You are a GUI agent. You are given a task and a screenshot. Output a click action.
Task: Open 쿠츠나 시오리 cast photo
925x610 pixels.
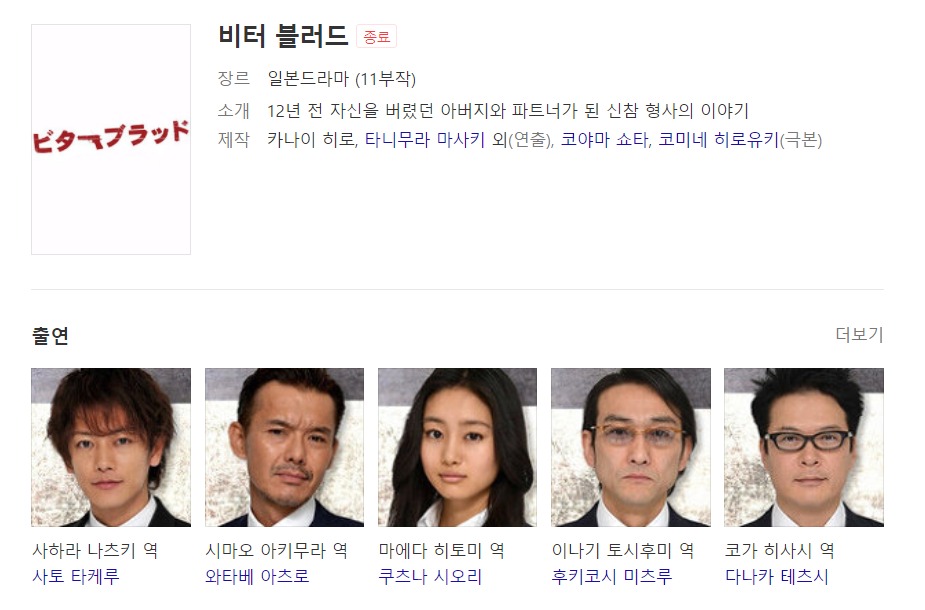[457, 447]
